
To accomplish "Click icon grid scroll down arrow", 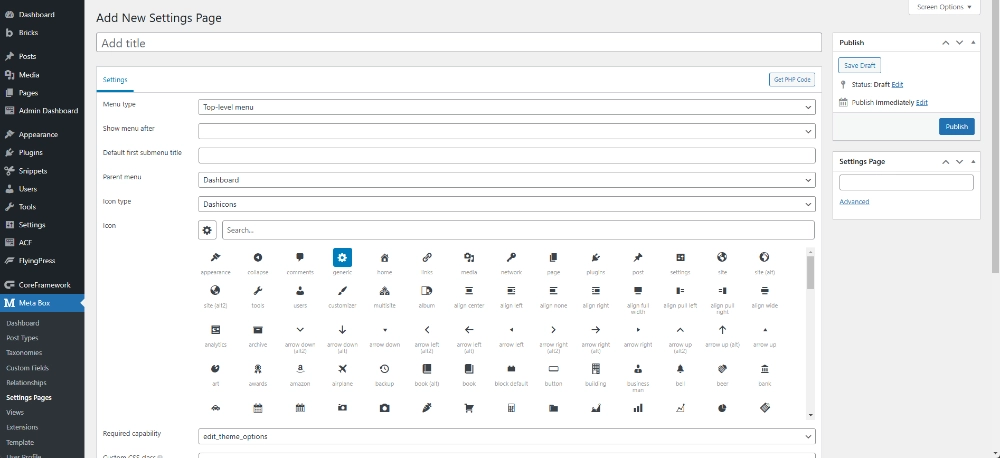I will (810, 415).
